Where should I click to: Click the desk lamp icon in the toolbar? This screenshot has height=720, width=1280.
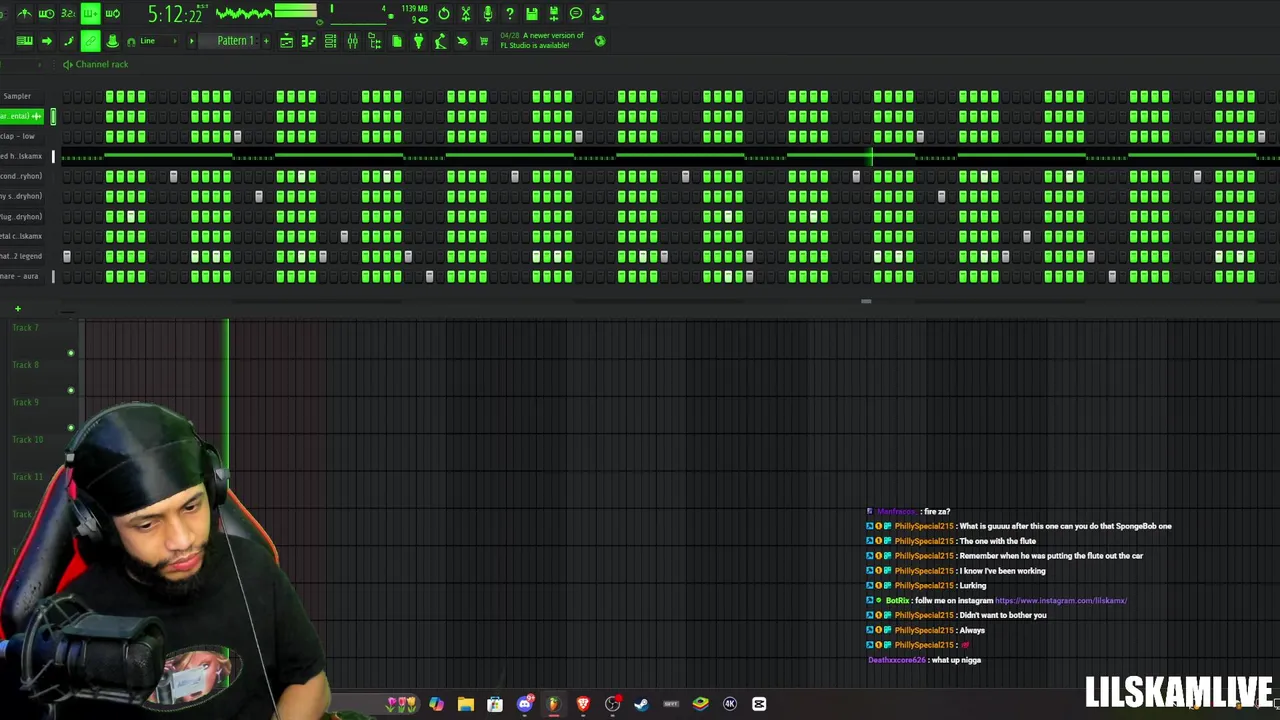coord(440,41)
